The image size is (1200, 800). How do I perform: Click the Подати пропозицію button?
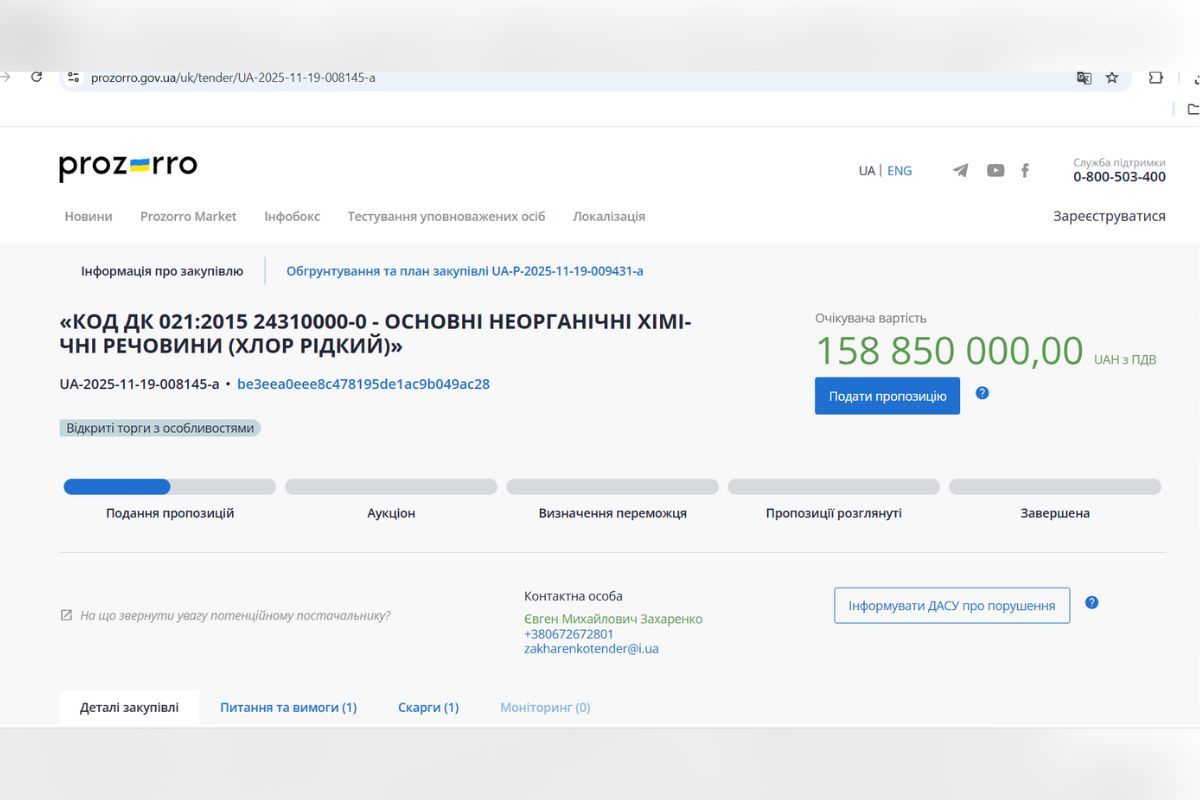point(886,395)
